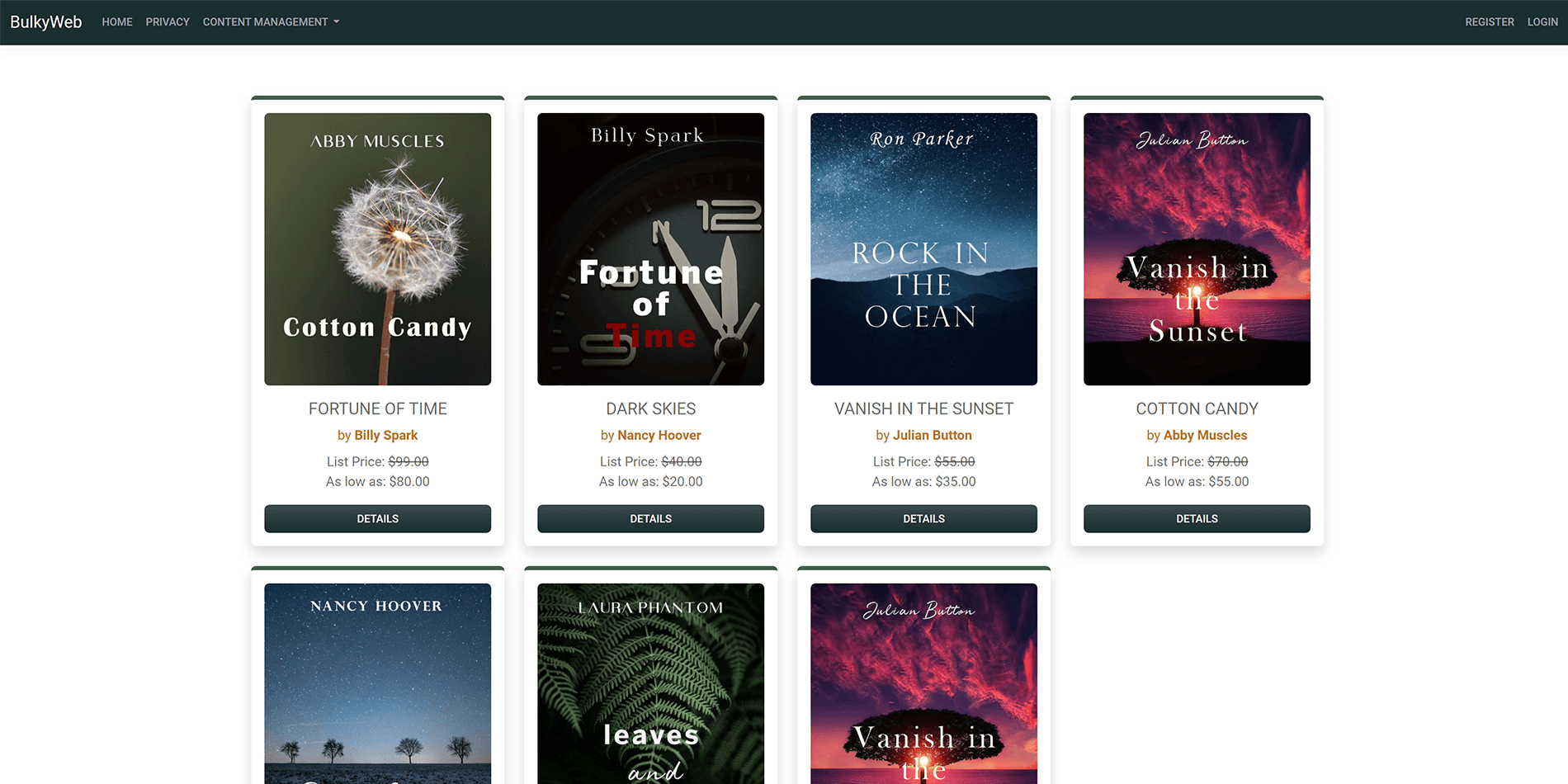Click the BulkyWeb brand logo link
Screen dimensions: 1568x784
pyautogui.click(x=46, y=22)
